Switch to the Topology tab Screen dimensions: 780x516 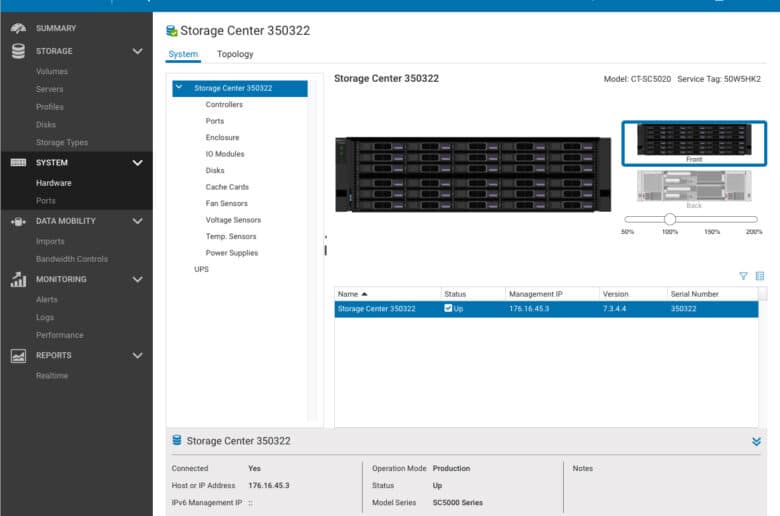coord(235,54)
